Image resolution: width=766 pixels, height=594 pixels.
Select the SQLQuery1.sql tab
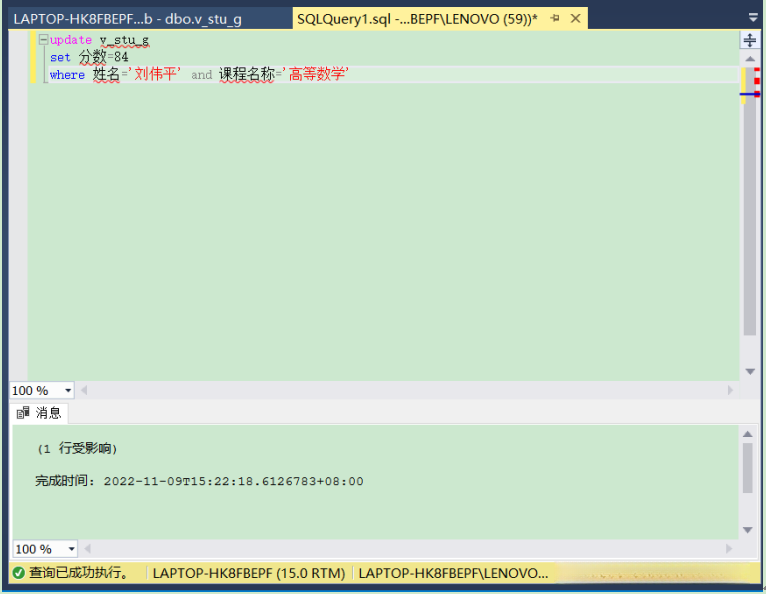tap(417, 19)
